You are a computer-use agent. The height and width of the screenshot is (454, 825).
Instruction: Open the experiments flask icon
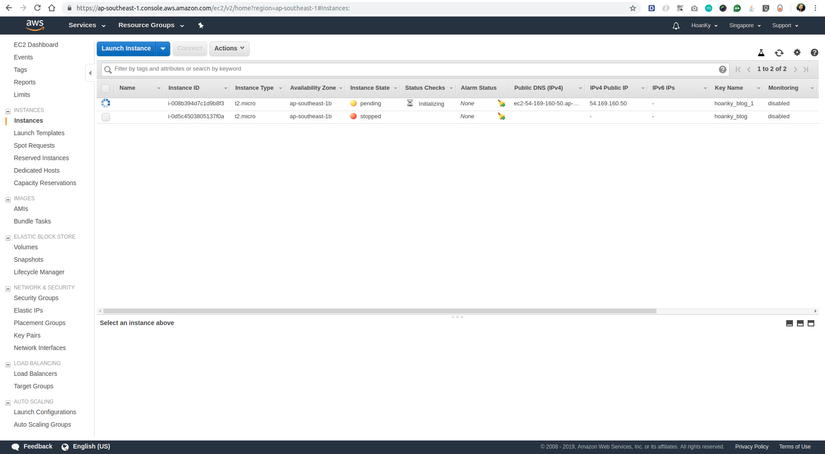click(x=761, y=53)
